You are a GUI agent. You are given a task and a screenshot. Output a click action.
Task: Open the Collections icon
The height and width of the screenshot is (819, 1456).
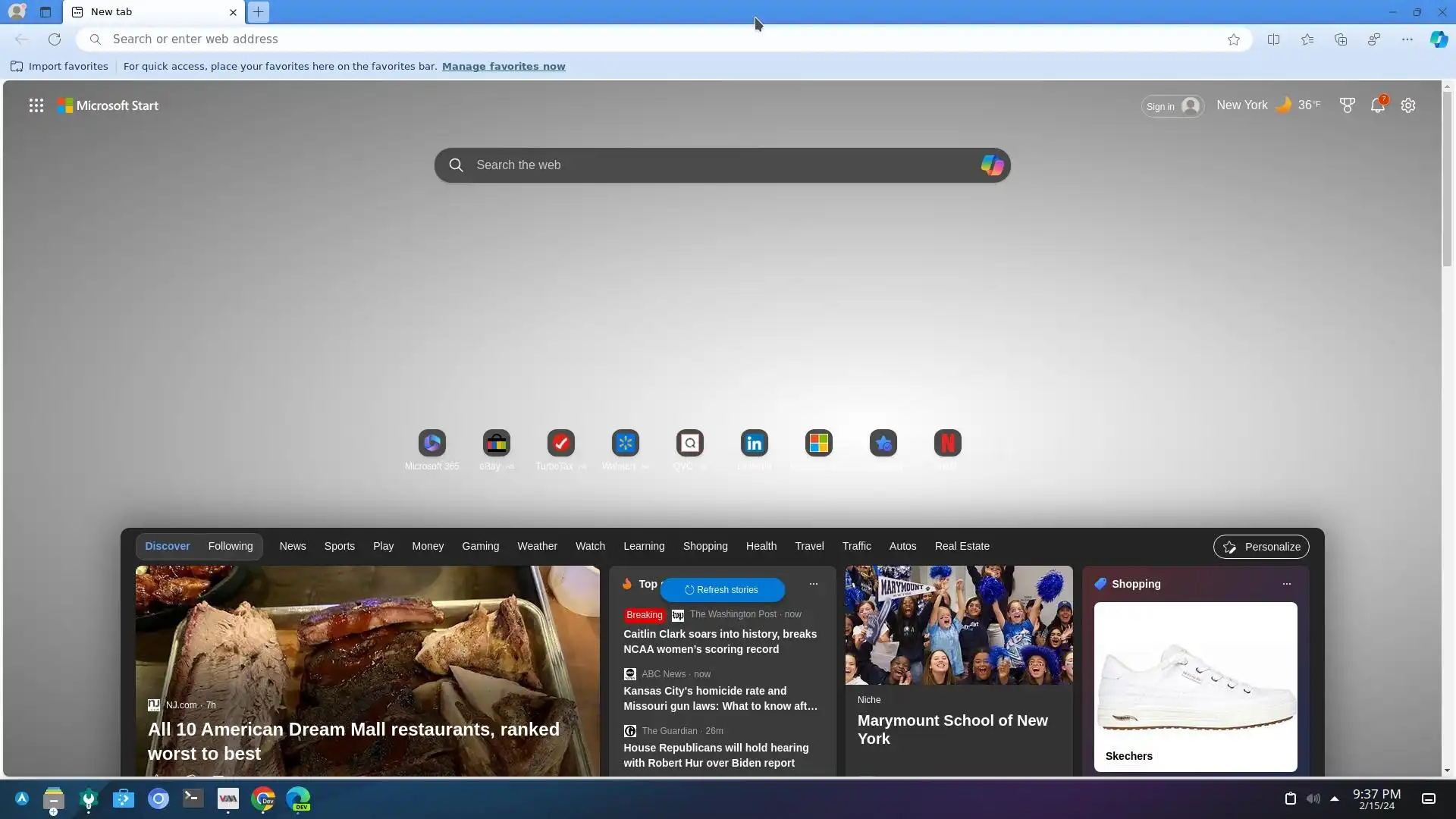coord(1340,39)
